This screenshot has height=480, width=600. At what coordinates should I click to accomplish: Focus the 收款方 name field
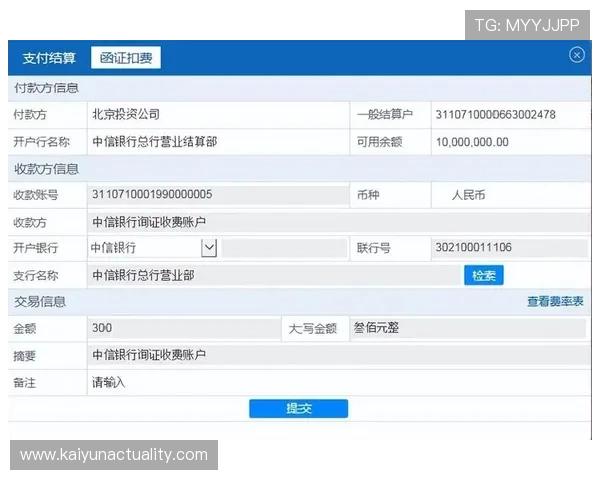pyautogui.click(x=338, y=222)
